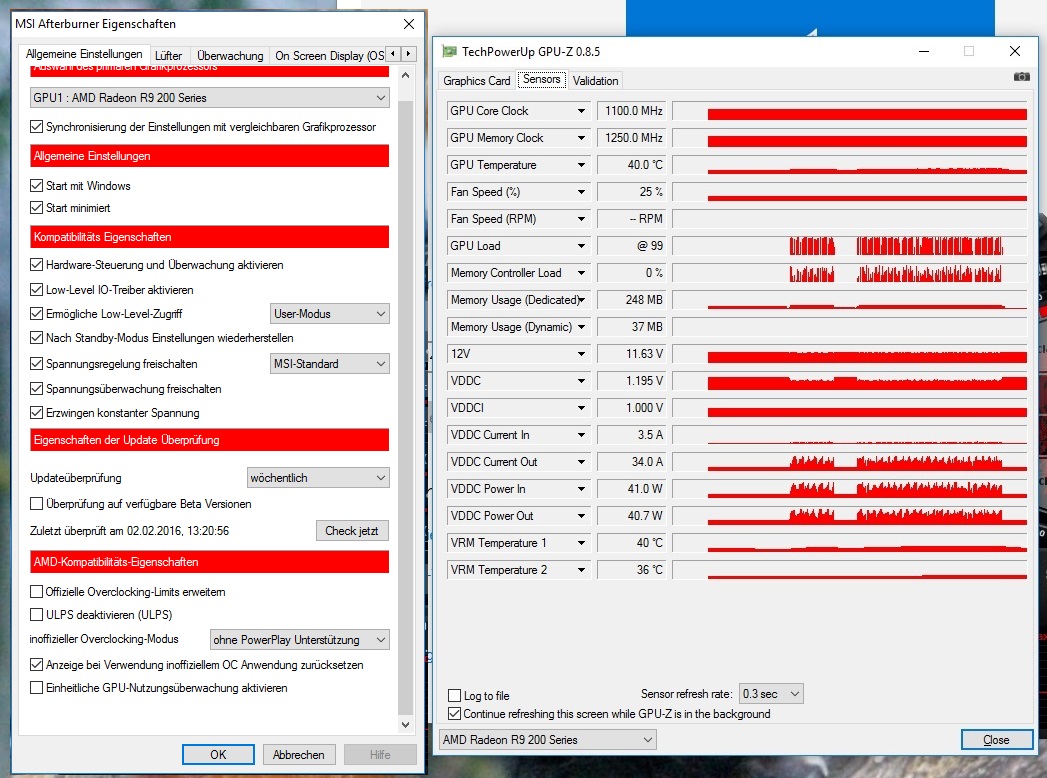Viewport: 1047px width, 778px height.
Task: Click the Memory Usage (Dedicated) value 248 MB
Action: point(632,300)
